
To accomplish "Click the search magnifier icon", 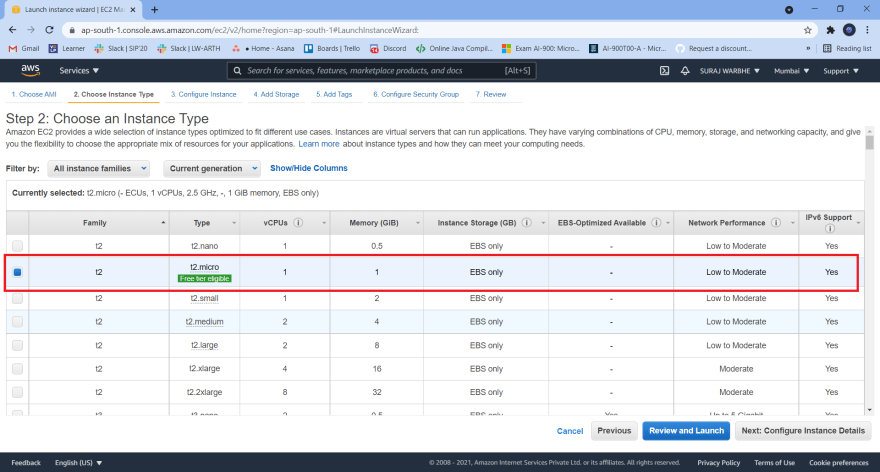I will tap(237, 71).
